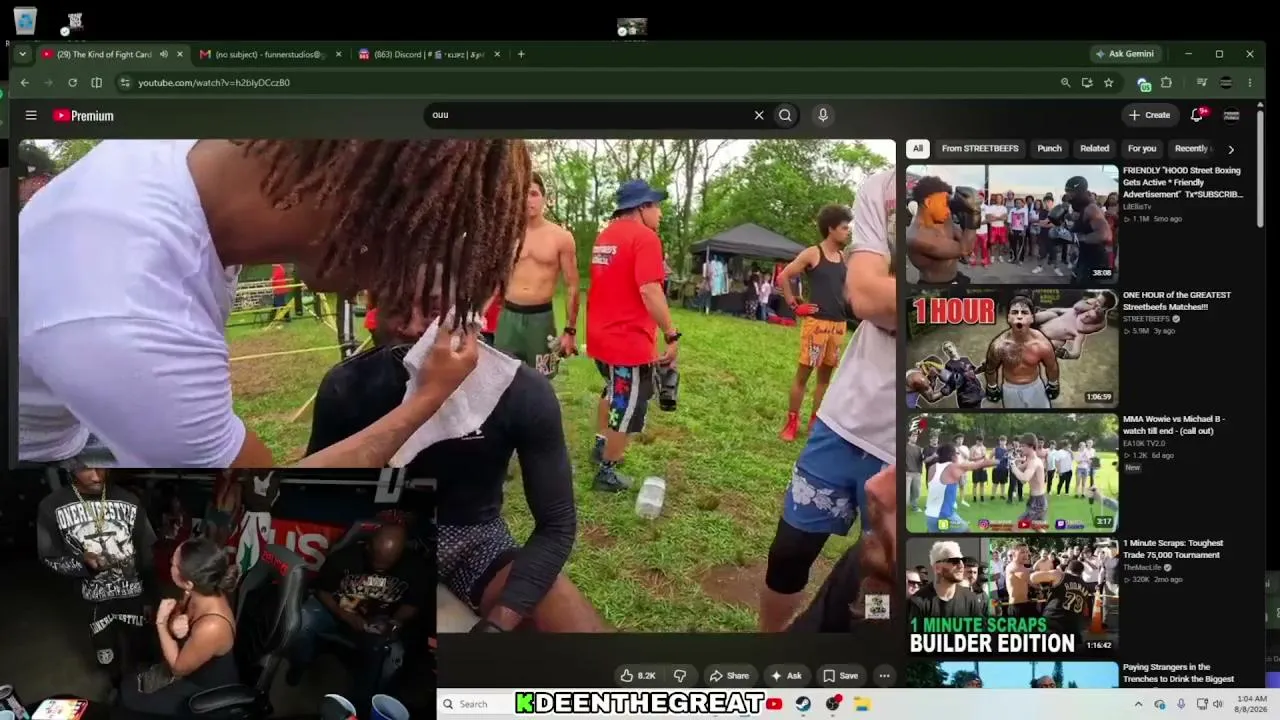This screenshot has width=1280, height=720.
Task: Close the Discord tab
Action: pos(497,54)
